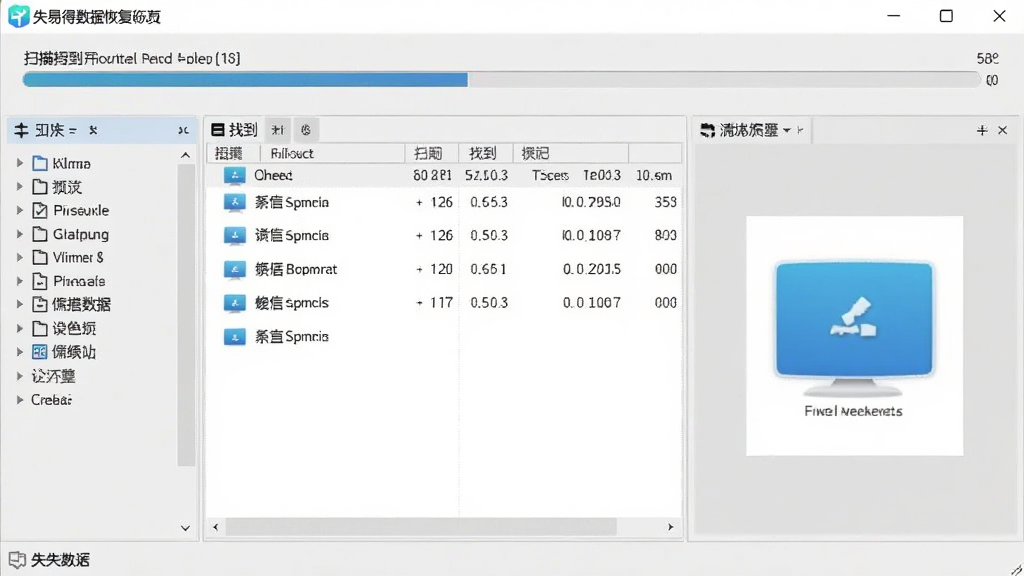
Task: Select the Oheed list row
Action: (x=444, y=175)
